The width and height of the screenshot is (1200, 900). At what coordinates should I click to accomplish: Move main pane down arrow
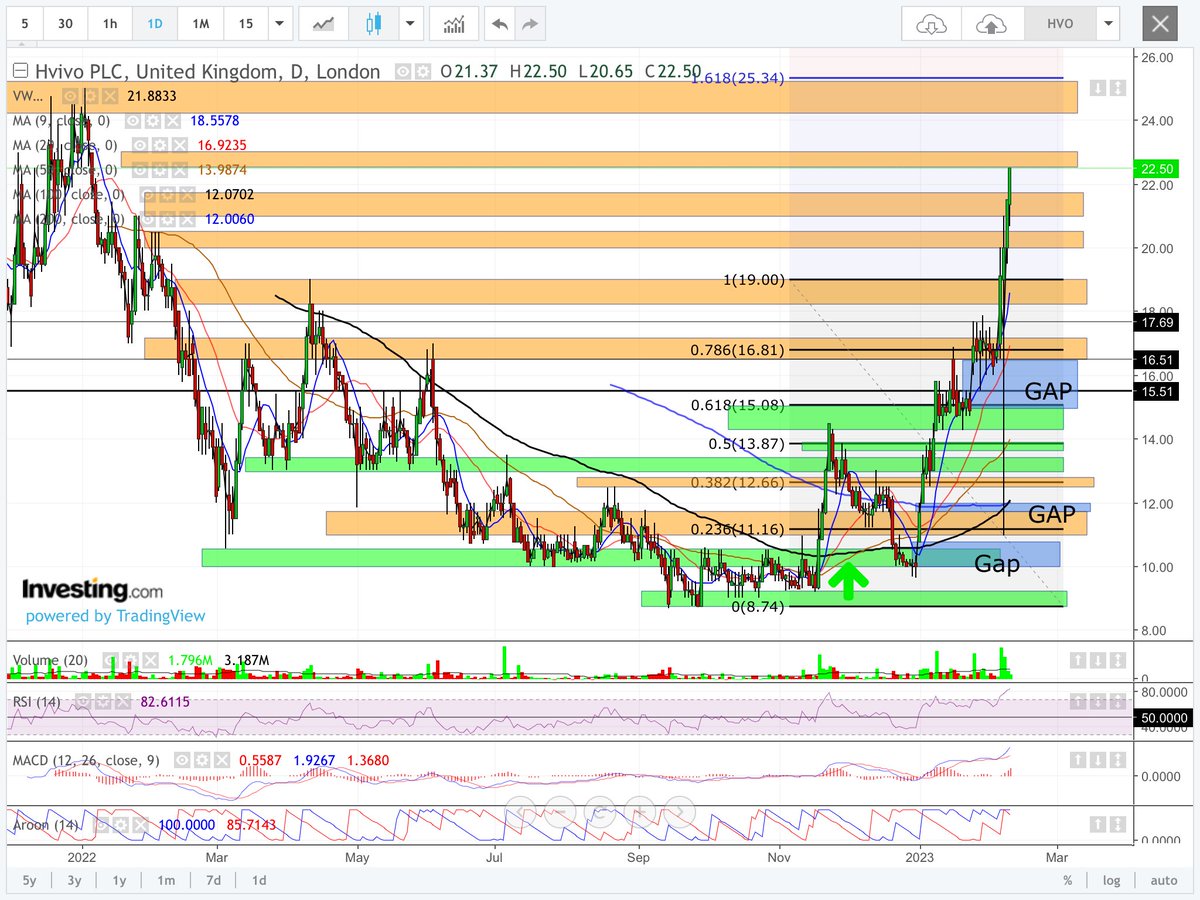(1098, 88)
